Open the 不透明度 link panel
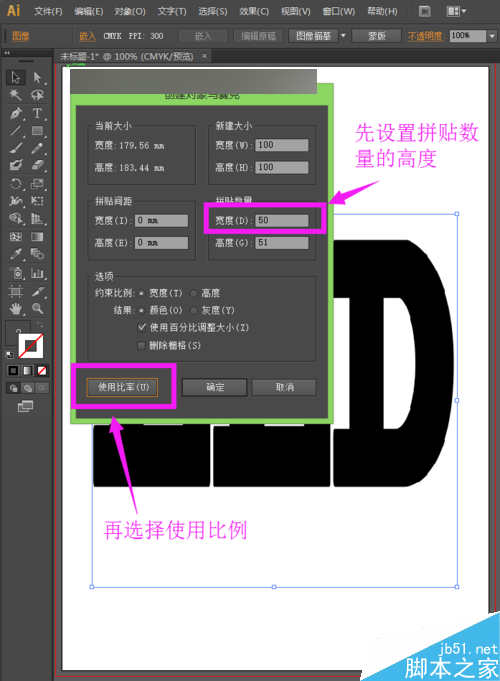 [426, 36]
